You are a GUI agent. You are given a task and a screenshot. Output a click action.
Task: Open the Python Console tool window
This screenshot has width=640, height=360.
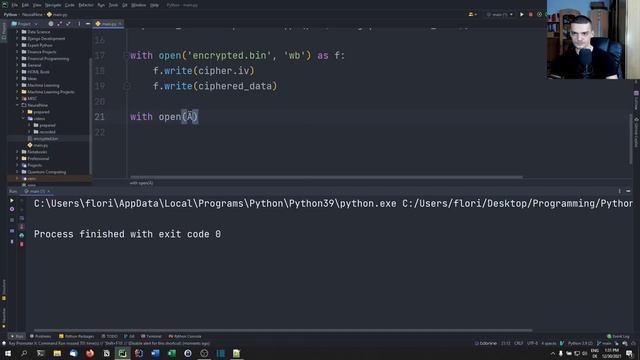(185, 336)
